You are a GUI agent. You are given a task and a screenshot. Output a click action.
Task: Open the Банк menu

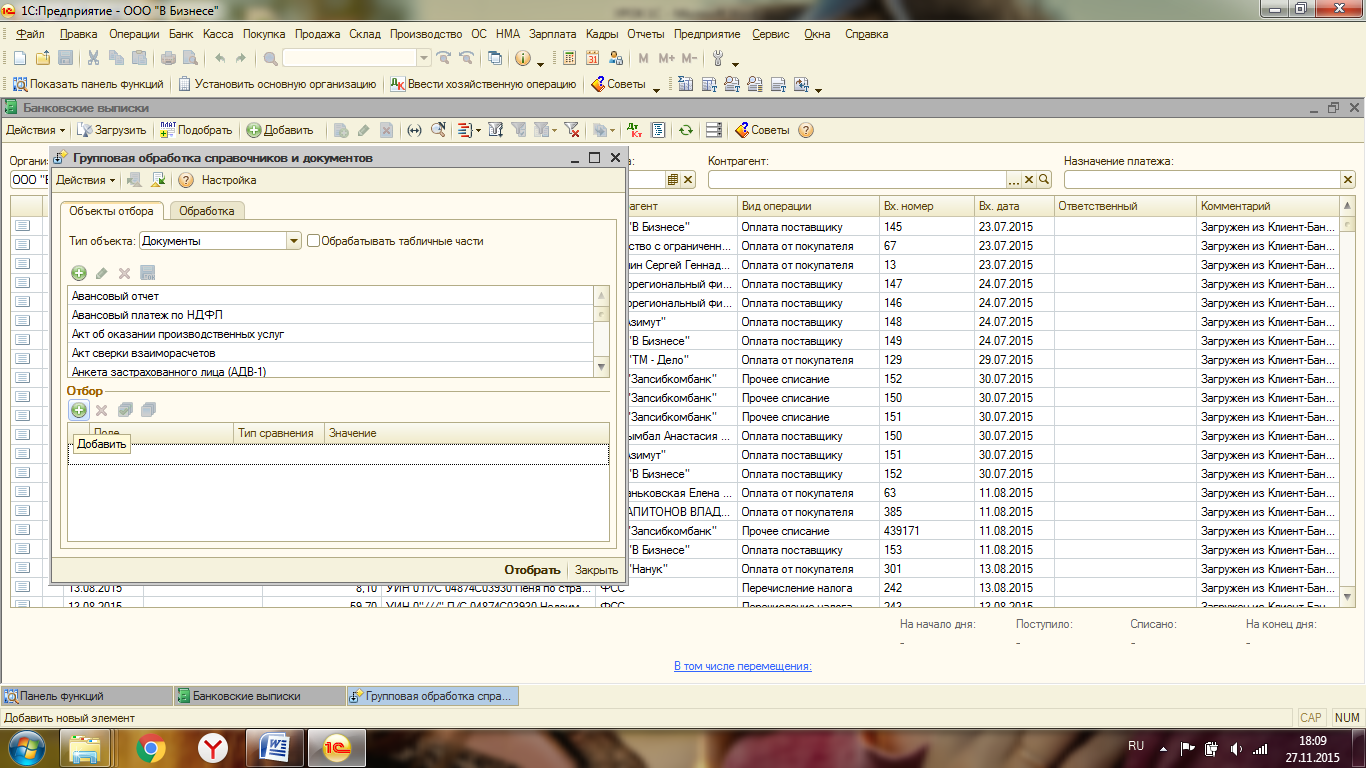point(181,34)
